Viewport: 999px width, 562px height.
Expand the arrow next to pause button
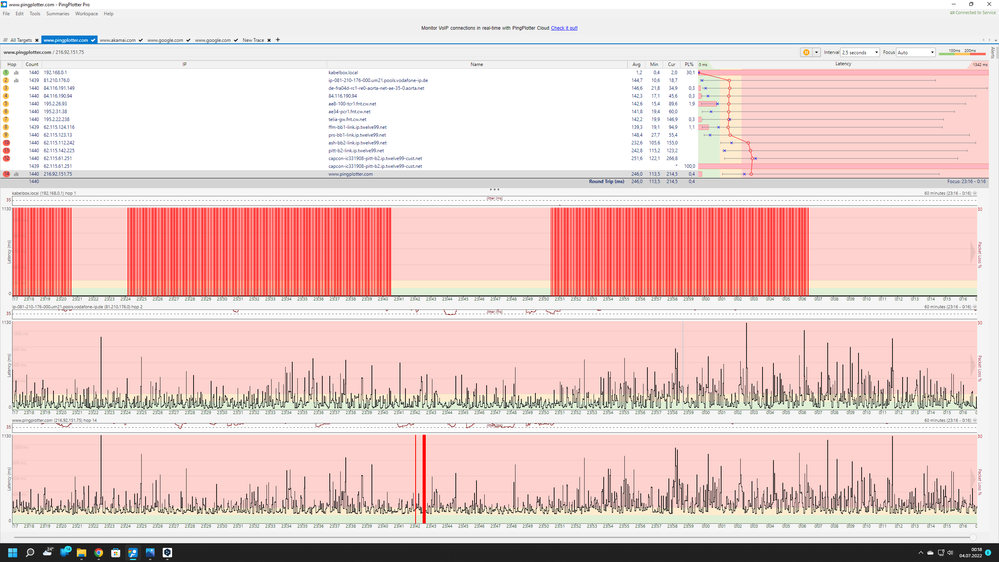[x=817, y=52]
